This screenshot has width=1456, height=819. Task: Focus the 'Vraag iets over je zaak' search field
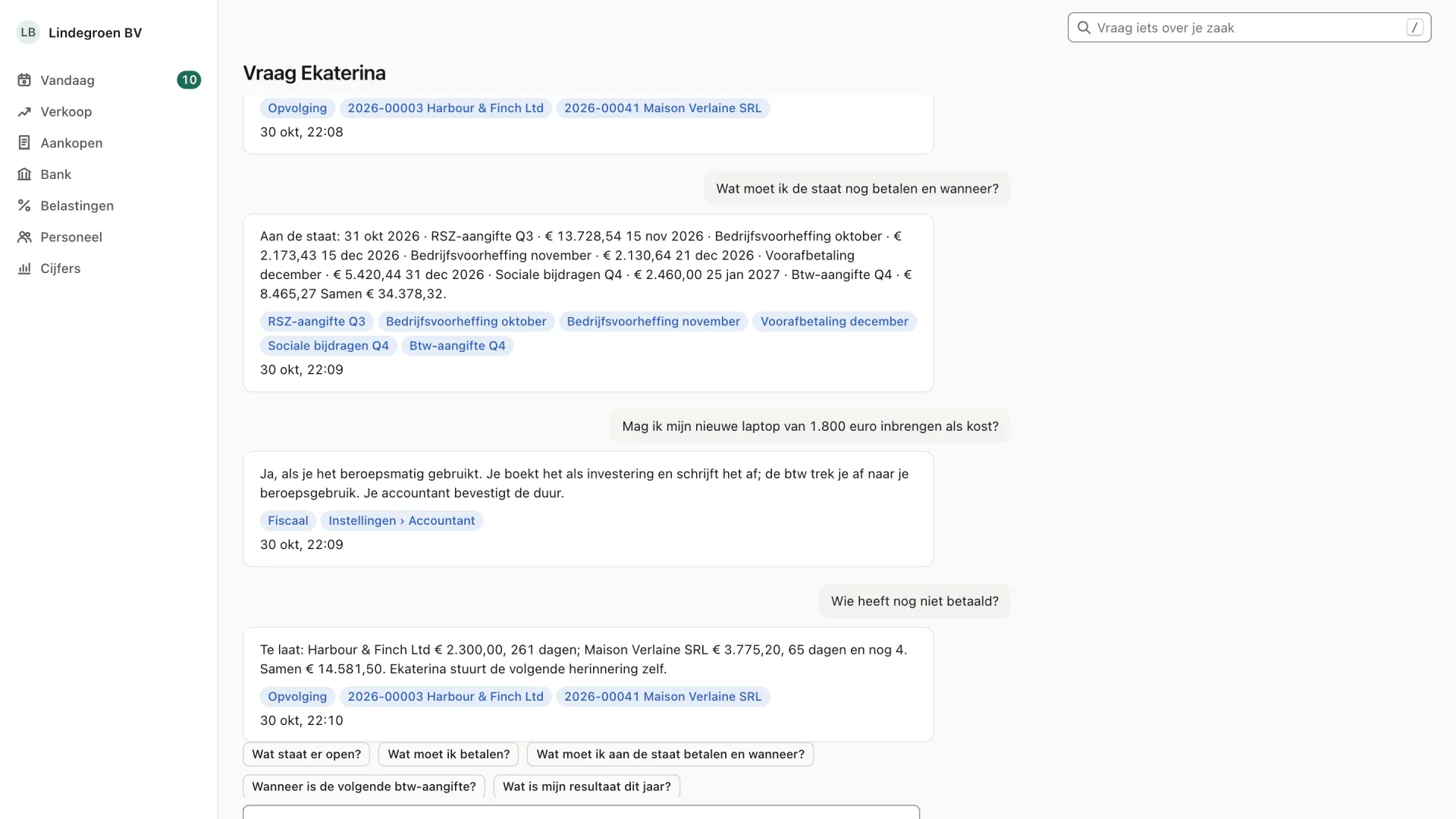tap(1249, 28)
